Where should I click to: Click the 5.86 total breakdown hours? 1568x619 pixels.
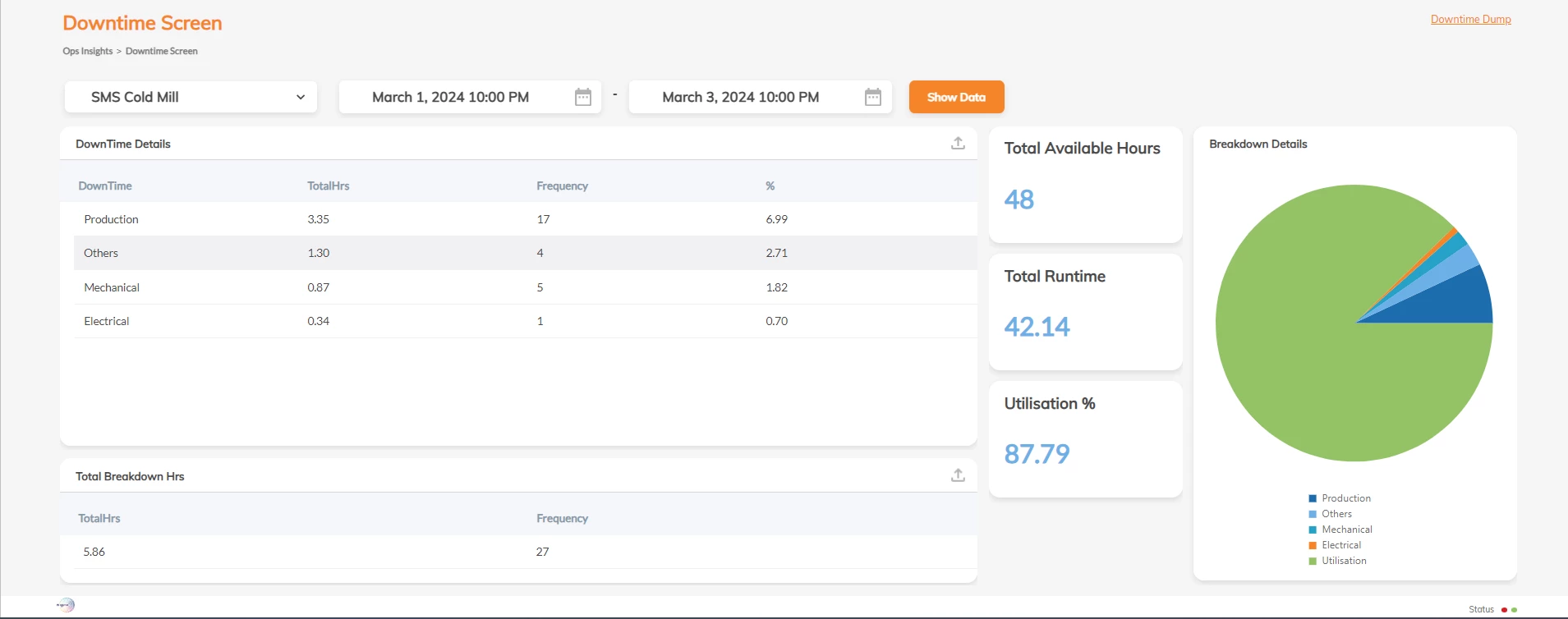[x=94, y=552]
